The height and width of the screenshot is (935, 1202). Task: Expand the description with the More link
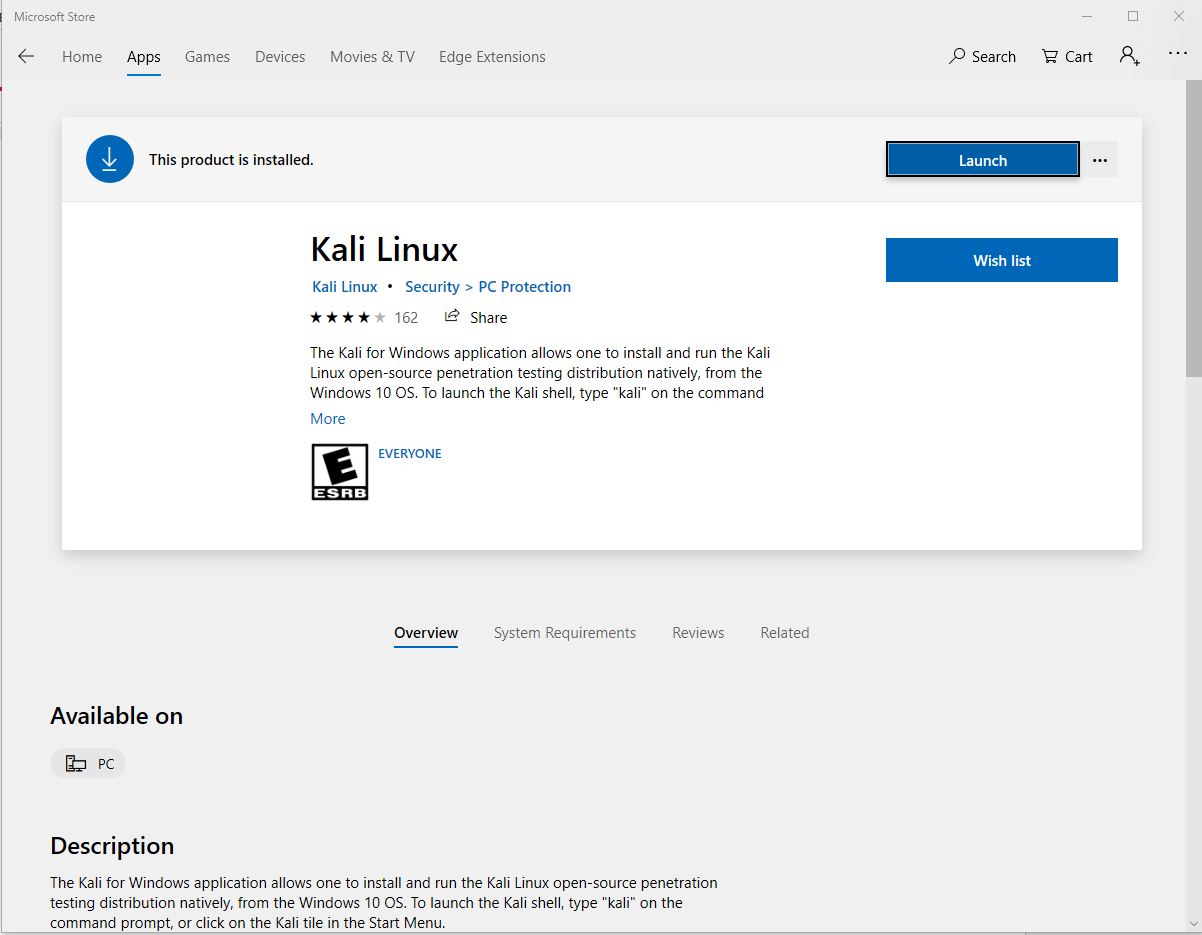[x=327, y=418]
